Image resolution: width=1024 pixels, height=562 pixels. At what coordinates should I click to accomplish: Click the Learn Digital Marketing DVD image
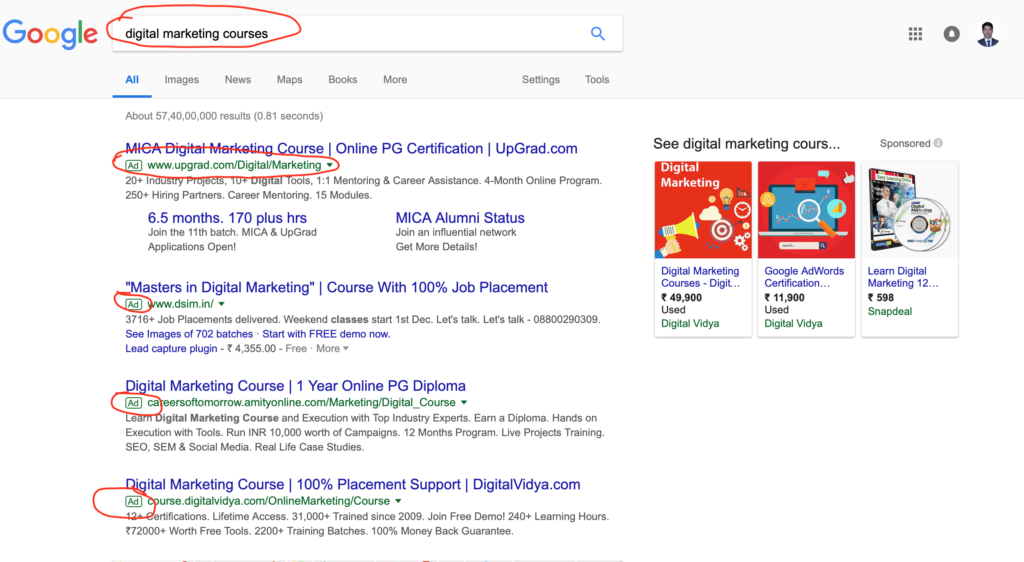(909, 210)
